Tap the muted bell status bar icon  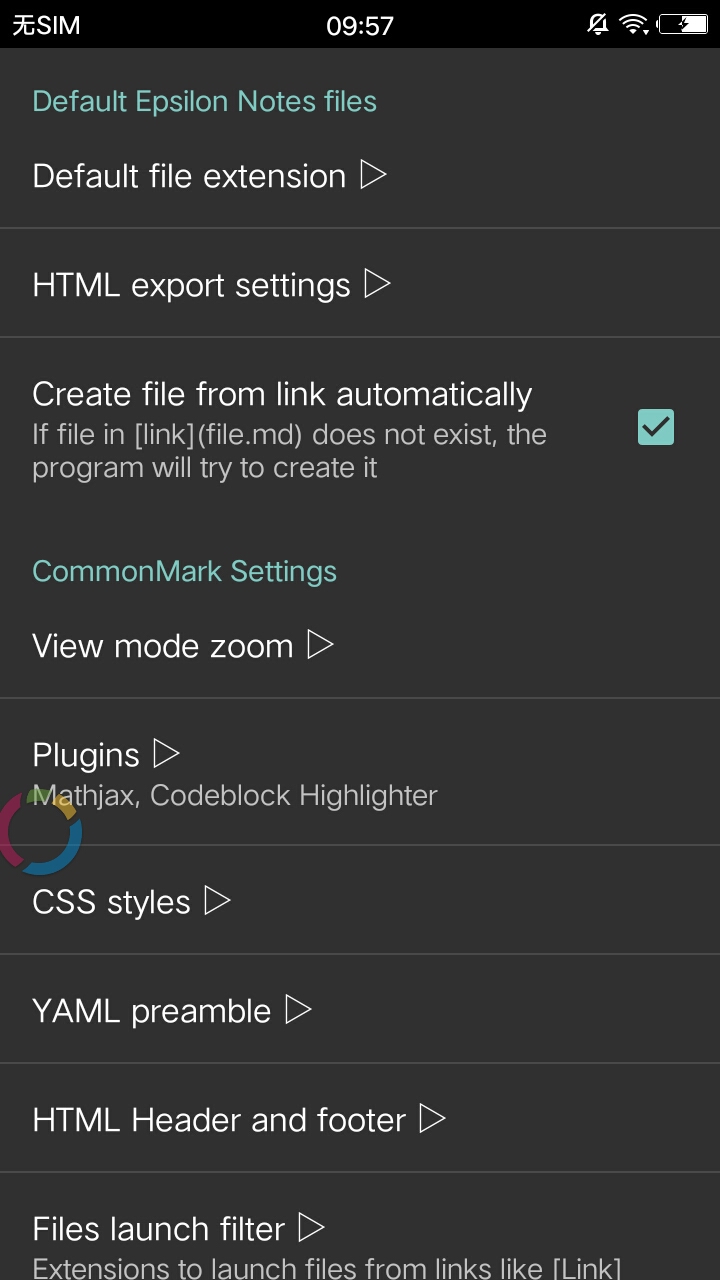[x=598, y=25]
